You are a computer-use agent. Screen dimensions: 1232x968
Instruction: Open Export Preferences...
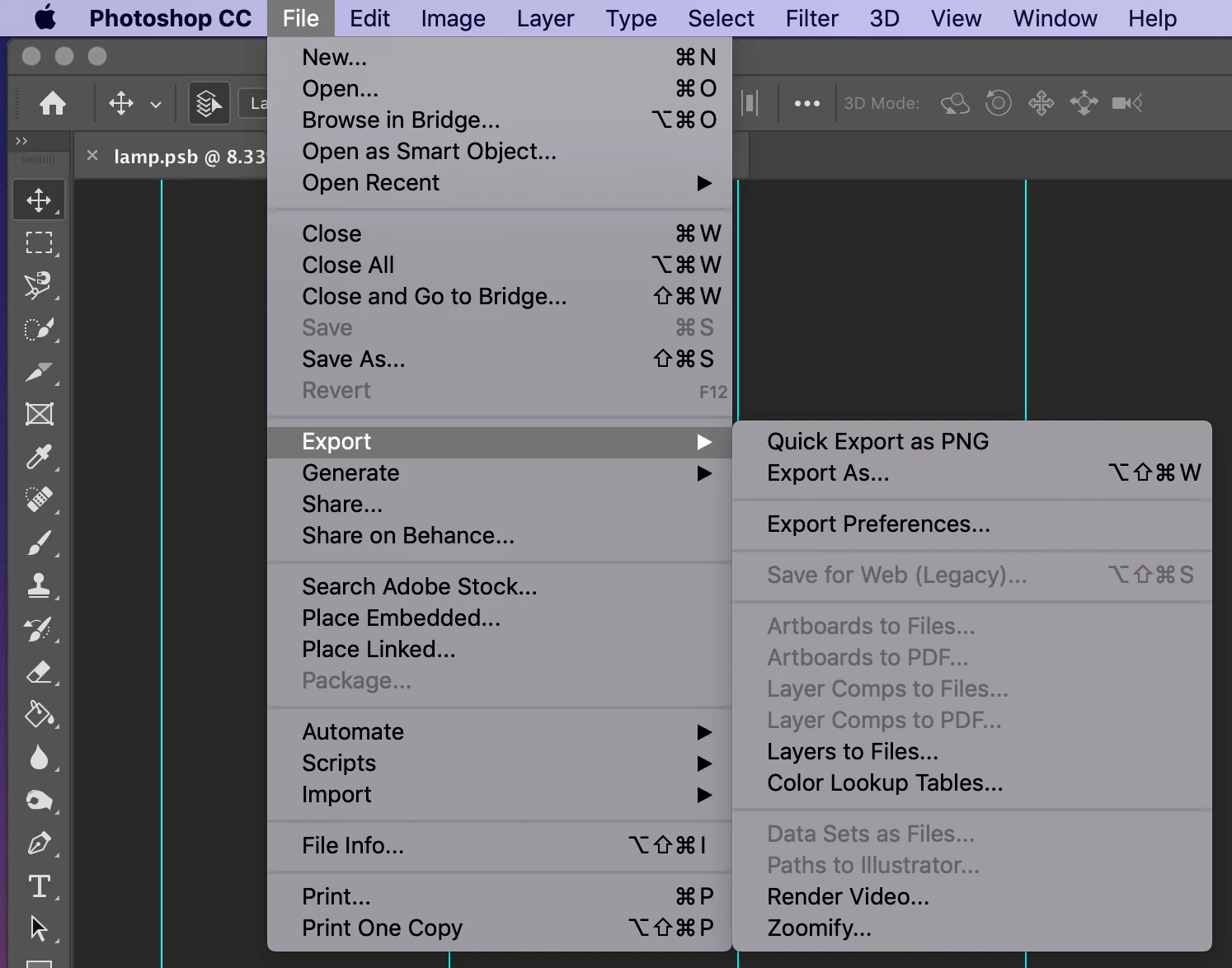(x=972, y=524)
